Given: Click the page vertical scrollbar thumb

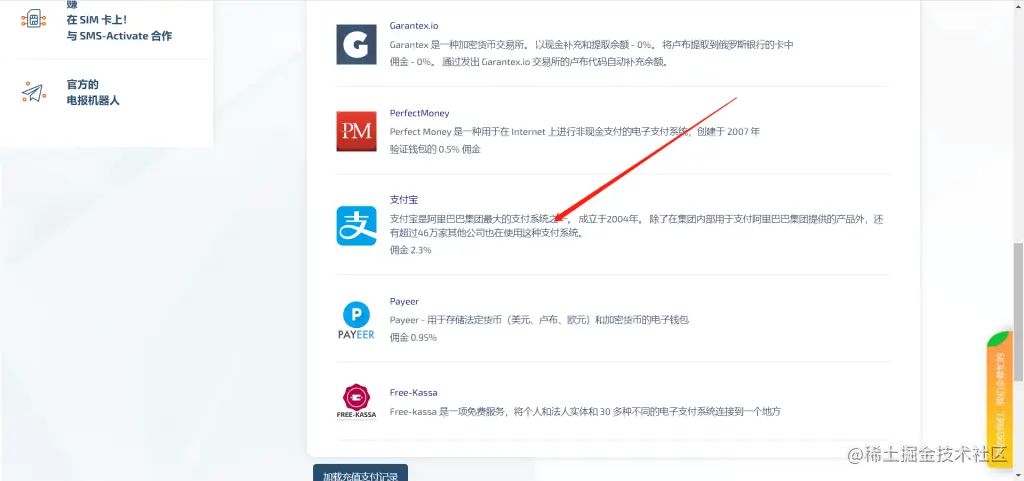Looking at the screenshot, I should [x=1018, y=312].
